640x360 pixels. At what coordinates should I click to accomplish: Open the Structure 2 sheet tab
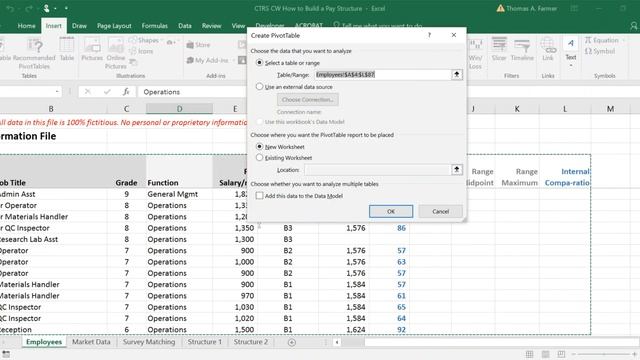(251, 342)
